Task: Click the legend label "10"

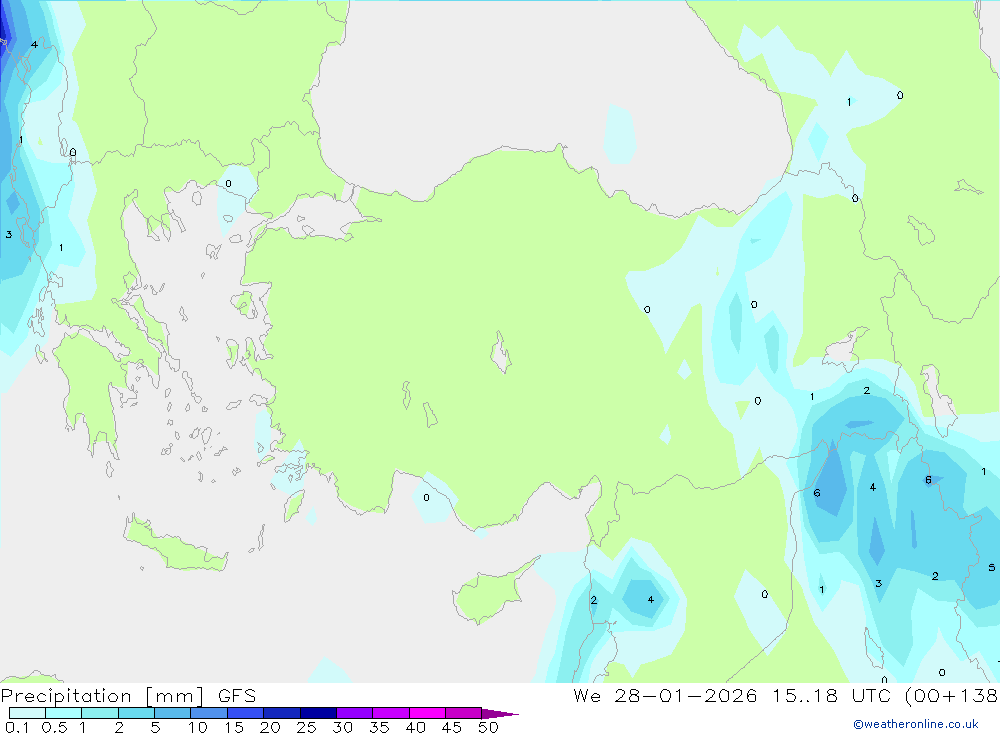Action: 198,727
